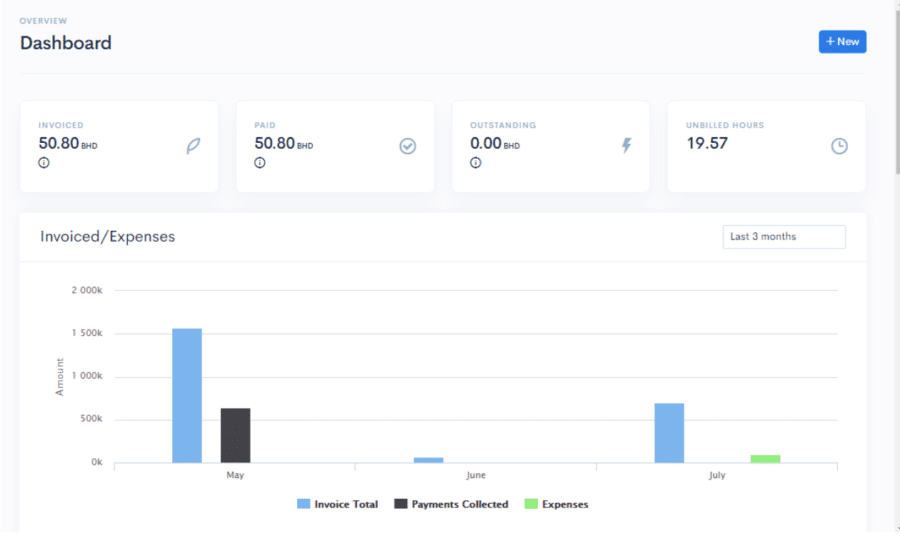Viewport: 900px width, 536px height.
Task: Select May's dark Payments Collected bar
Action: (235, 435)
